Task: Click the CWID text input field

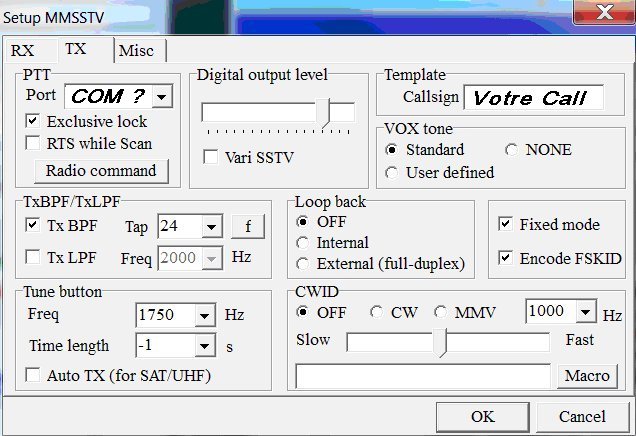Action: (423, 376)
